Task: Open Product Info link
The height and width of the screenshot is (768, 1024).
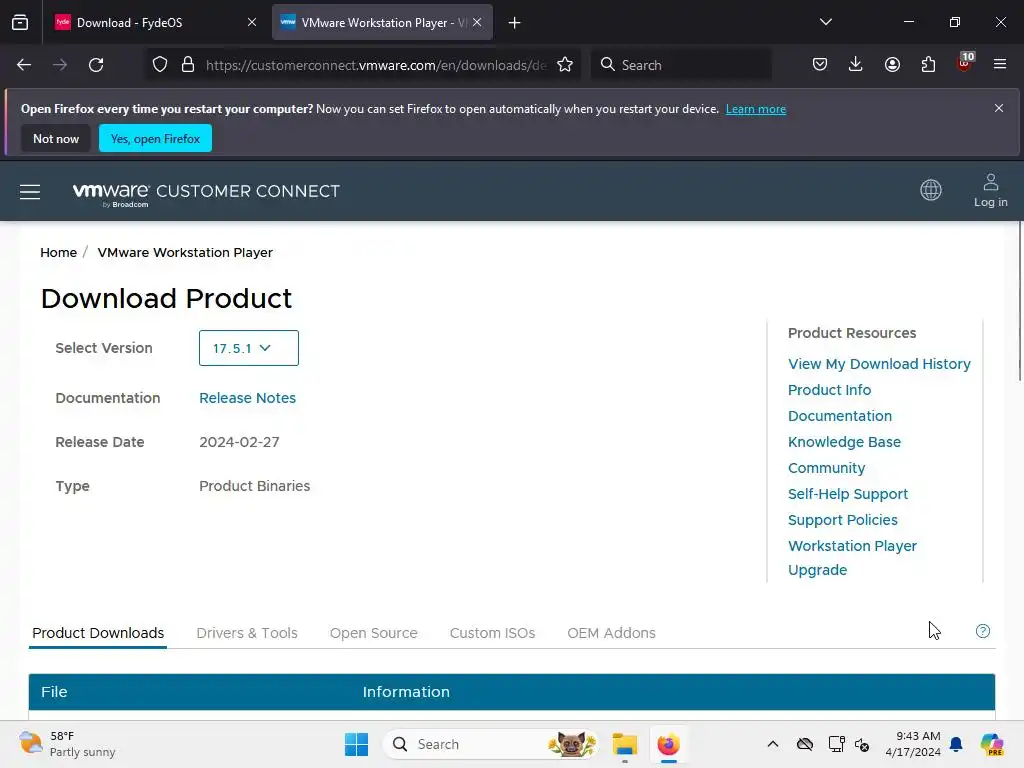Action: point(829,390)
